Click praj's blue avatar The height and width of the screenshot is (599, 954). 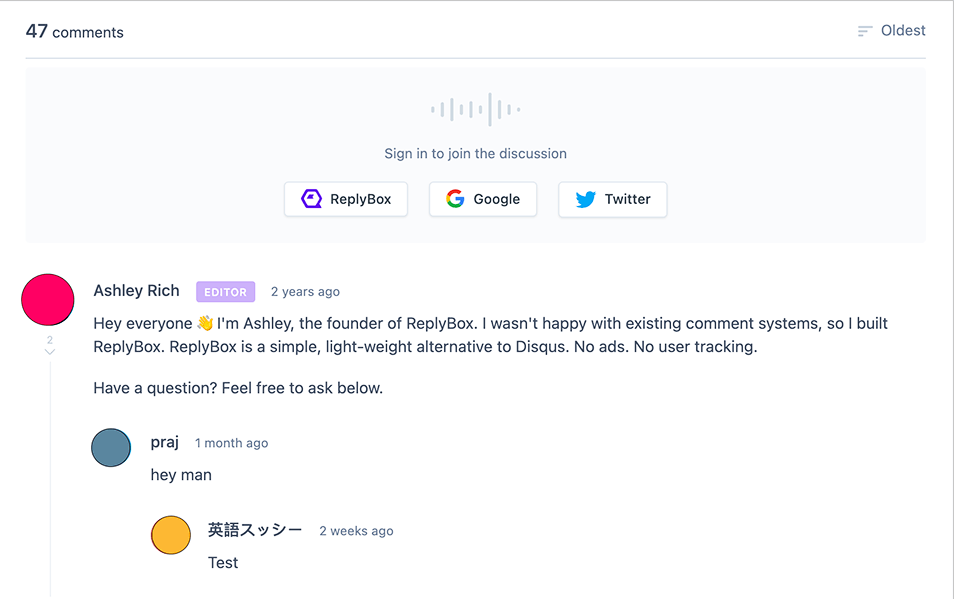111,448
